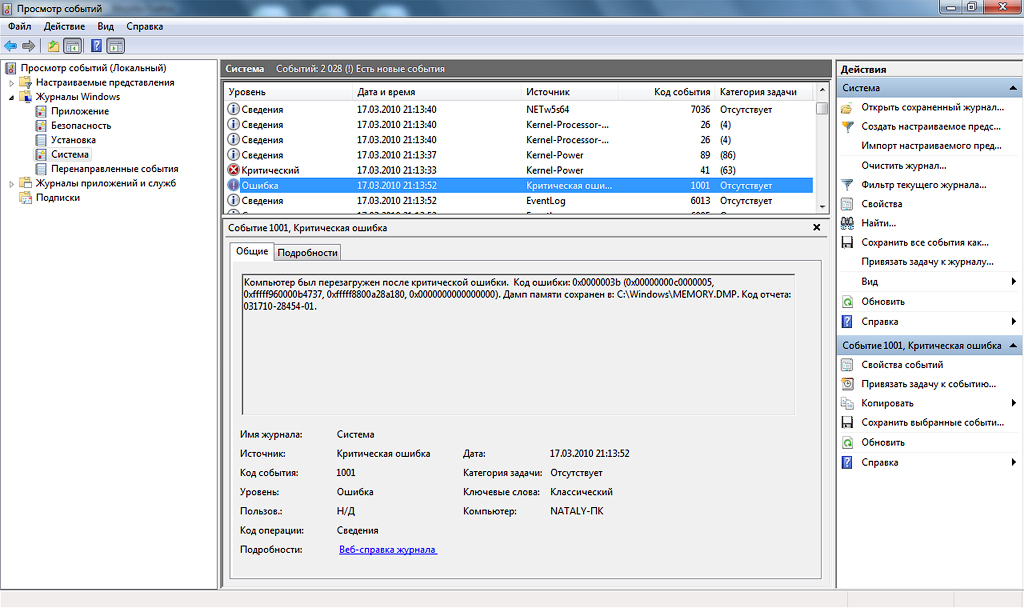The width and height of the screenshot is (1024, 608).
Task: Click the open saved log folder icon
Action: click(x=847, y=108)
